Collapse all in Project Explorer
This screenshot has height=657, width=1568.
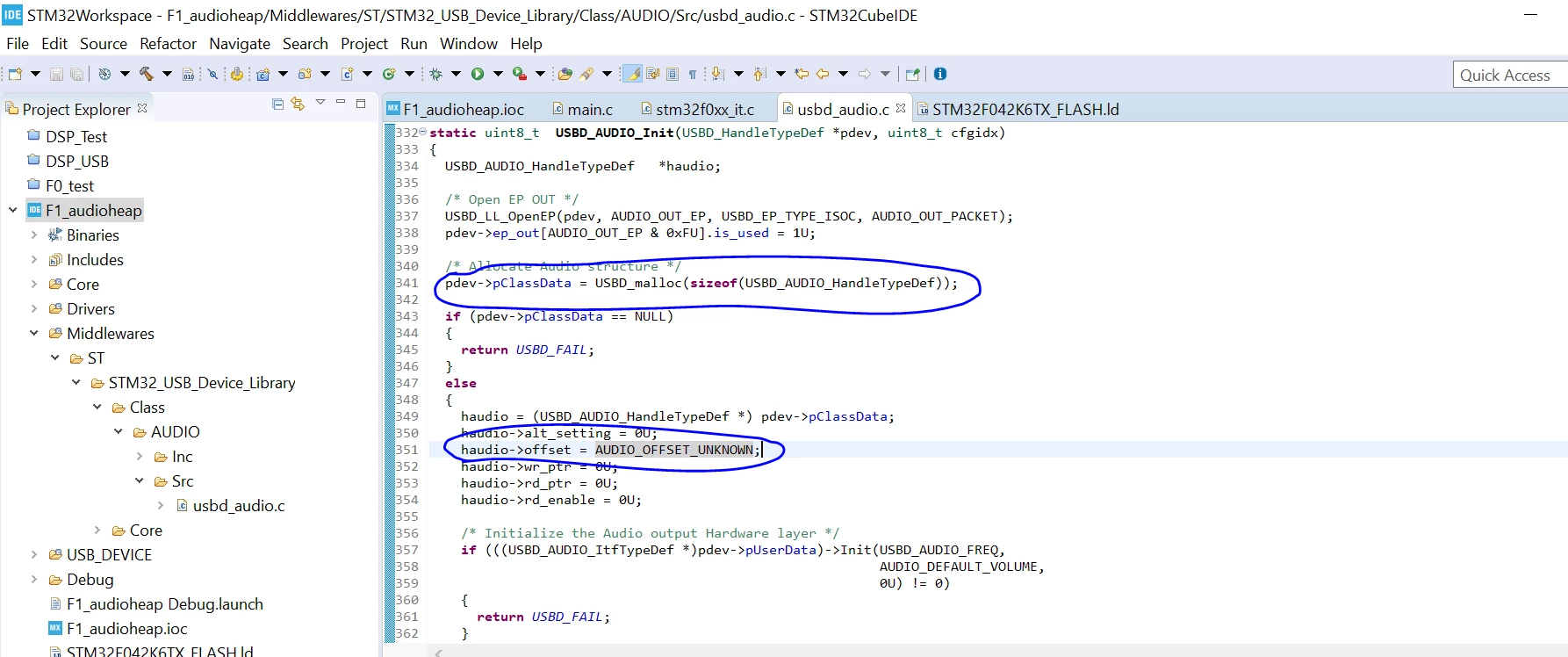[277, 105]
